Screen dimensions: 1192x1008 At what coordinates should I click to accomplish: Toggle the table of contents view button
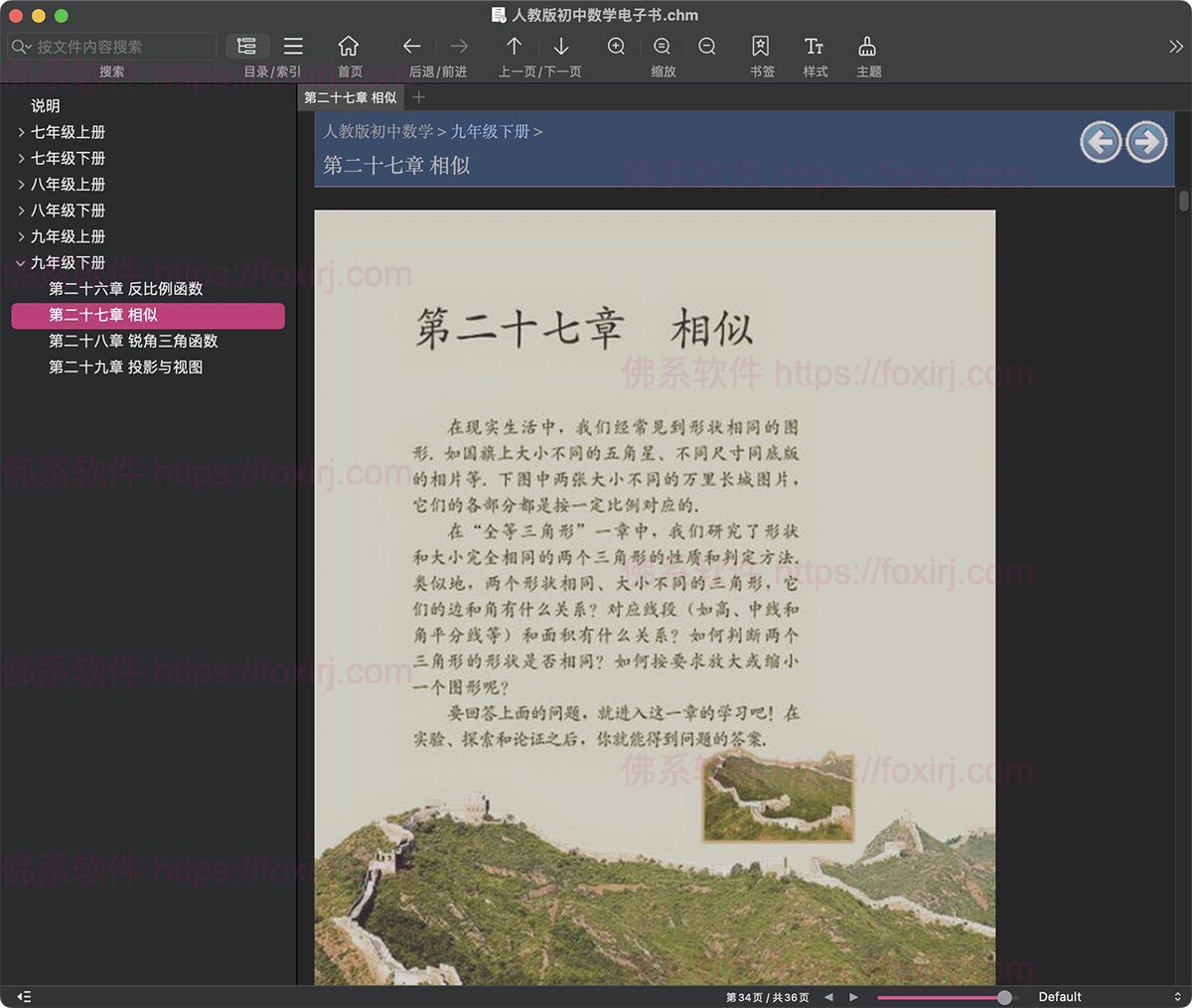247,47
